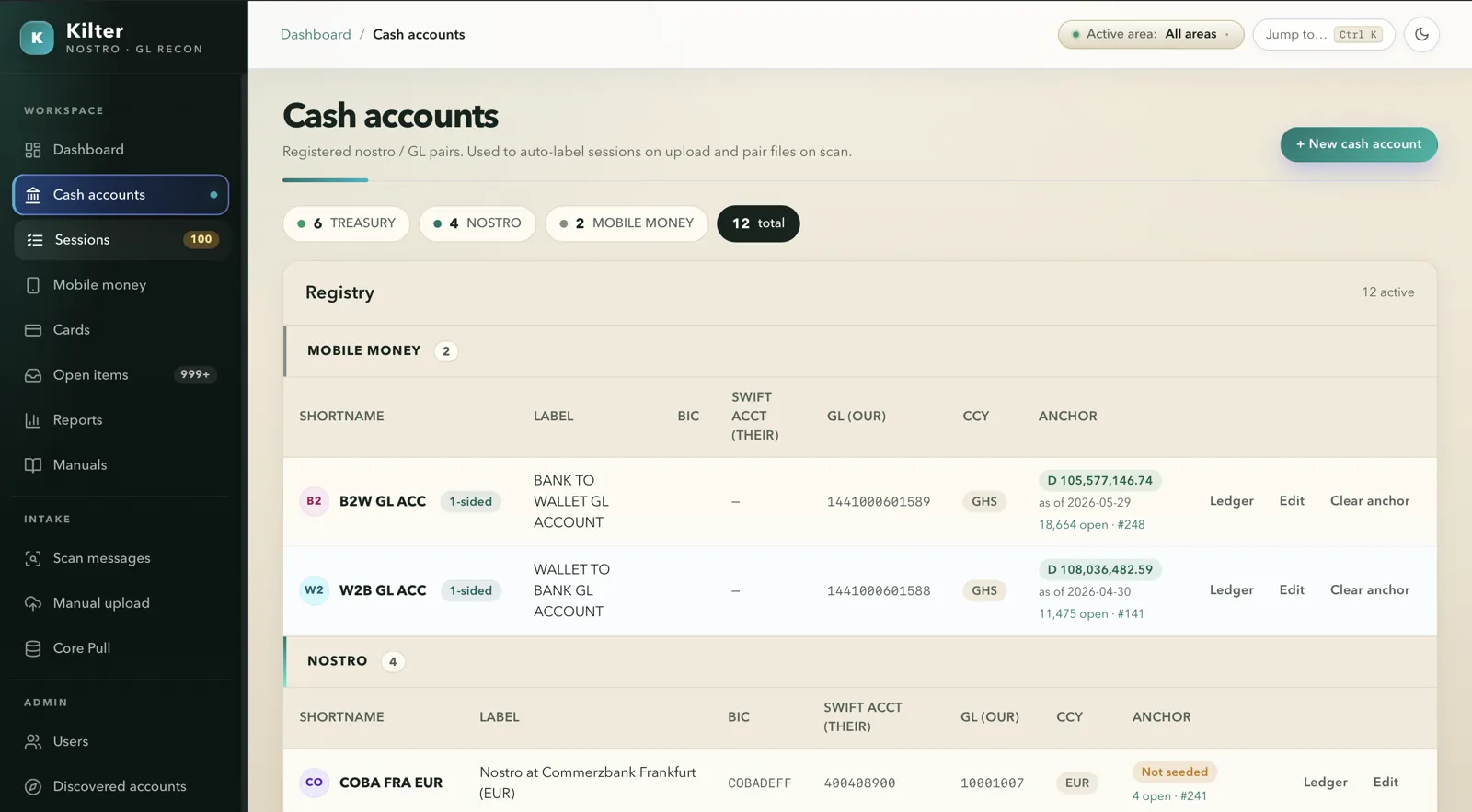Image resolution: width=1472 pixels, height=812 pixels.
Task: Click the Open items inbox icon
Action: [x=33, y=375]
